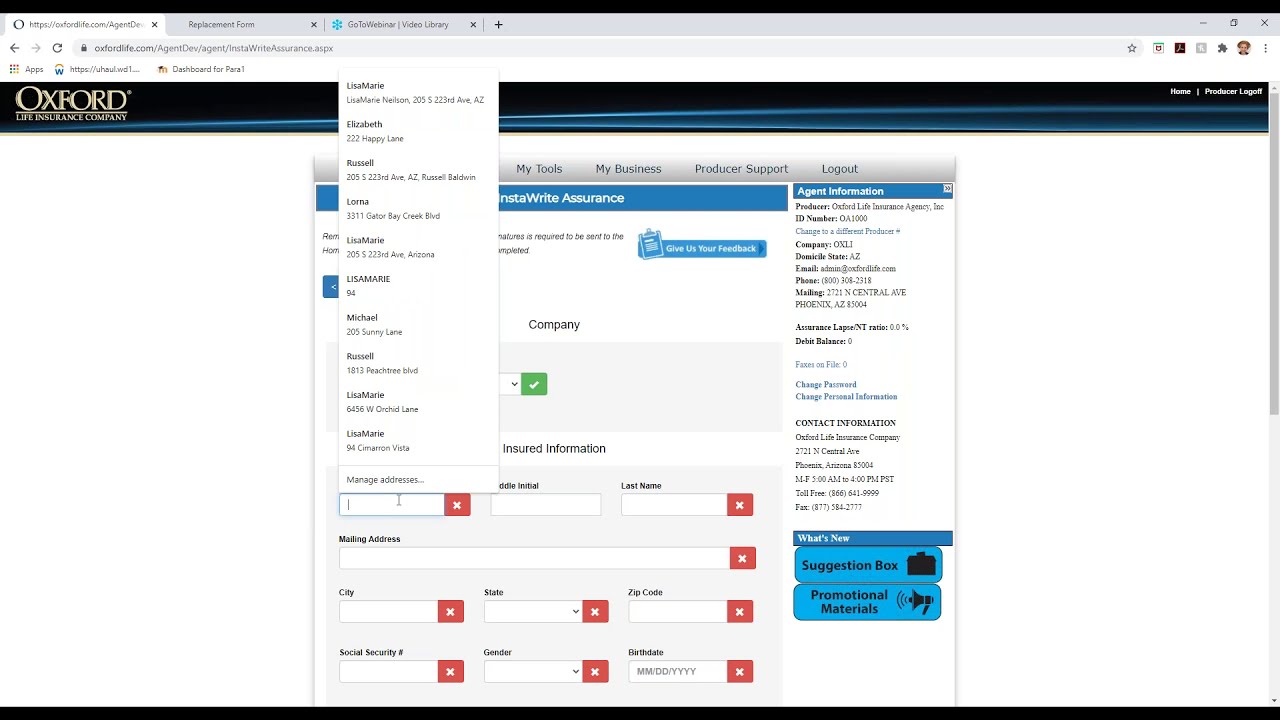Viewport: 1280px width, 720px height.
Task: Select autofill entry Elizabeth, 222 Happy Lane
Action: pos(418,131)
